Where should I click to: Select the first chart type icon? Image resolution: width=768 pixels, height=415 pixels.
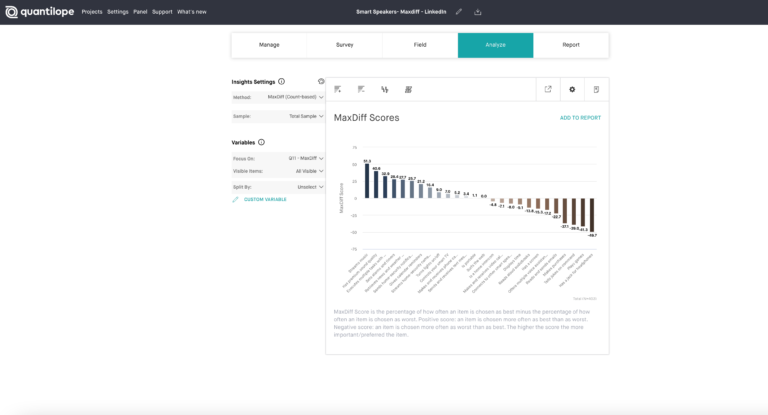tap(337, 90)
